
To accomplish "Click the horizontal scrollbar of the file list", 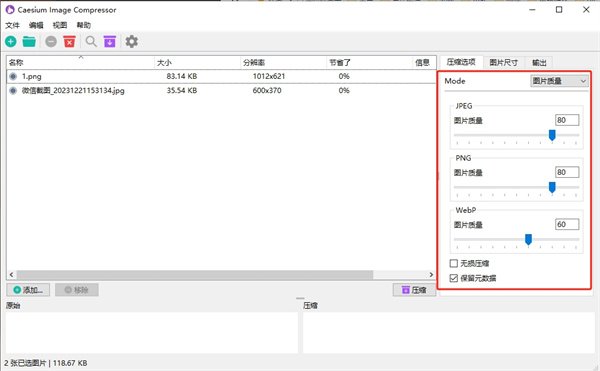I will (195, 275).
